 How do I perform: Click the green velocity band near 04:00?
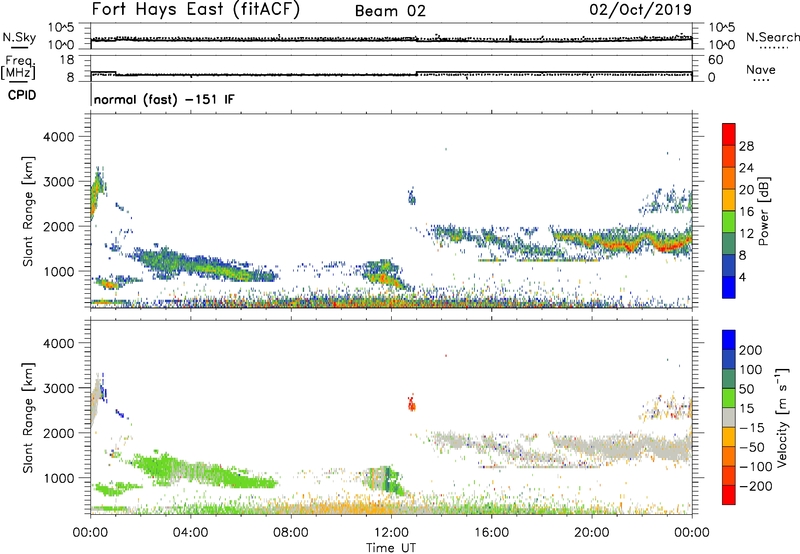[204, 472]
